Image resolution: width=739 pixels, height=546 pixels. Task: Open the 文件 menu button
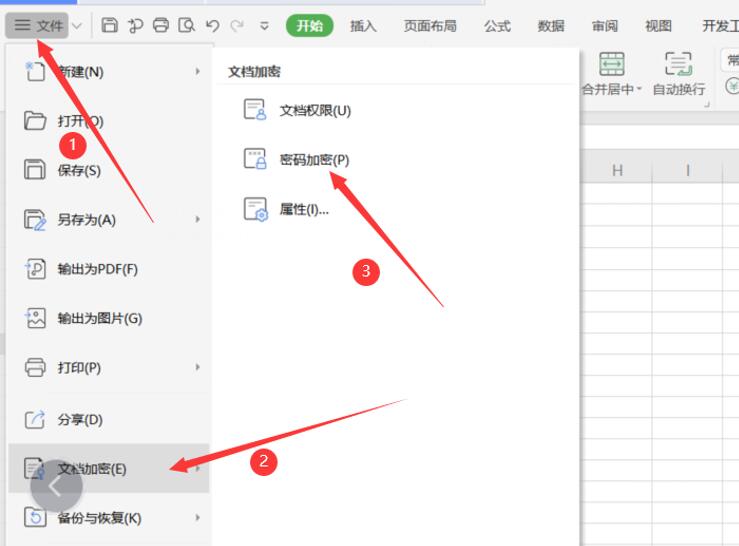pyautogui.click(x=39, y=26)
